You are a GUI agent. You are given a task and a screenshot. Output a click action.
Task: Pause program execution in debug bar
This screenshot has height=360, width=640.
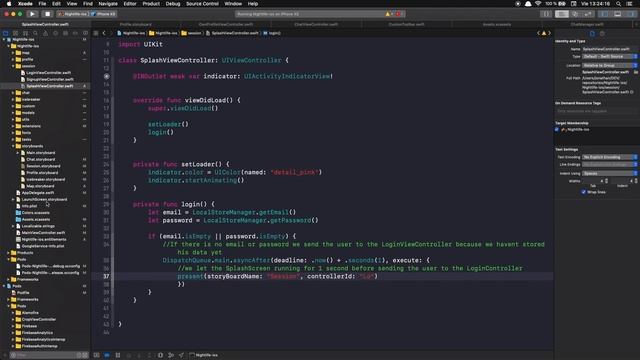point(118,355)
